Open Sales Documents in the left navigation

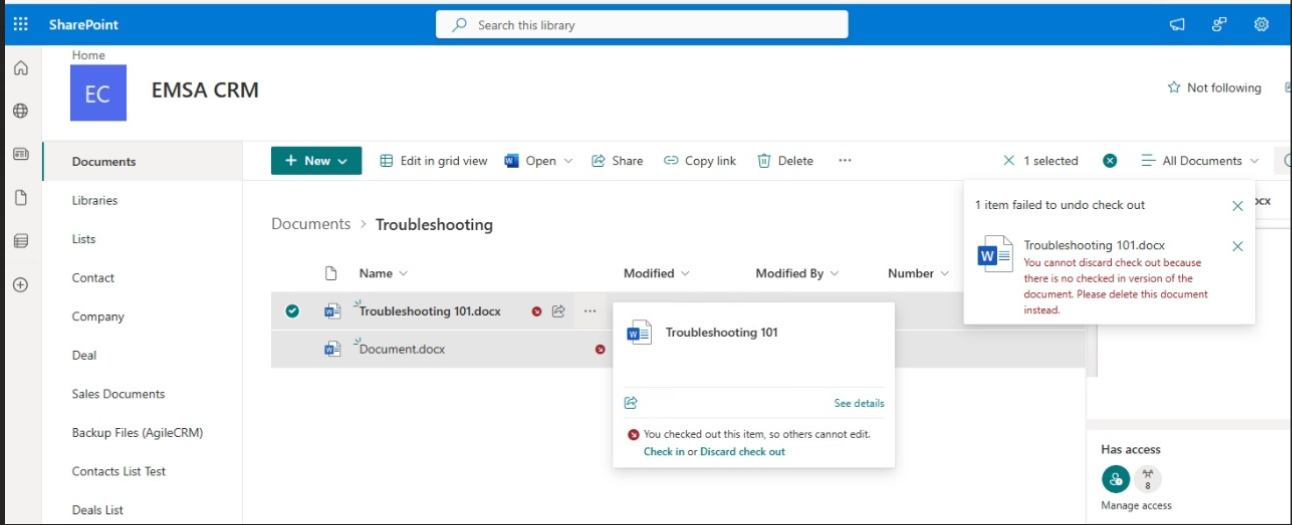point(118,394)
